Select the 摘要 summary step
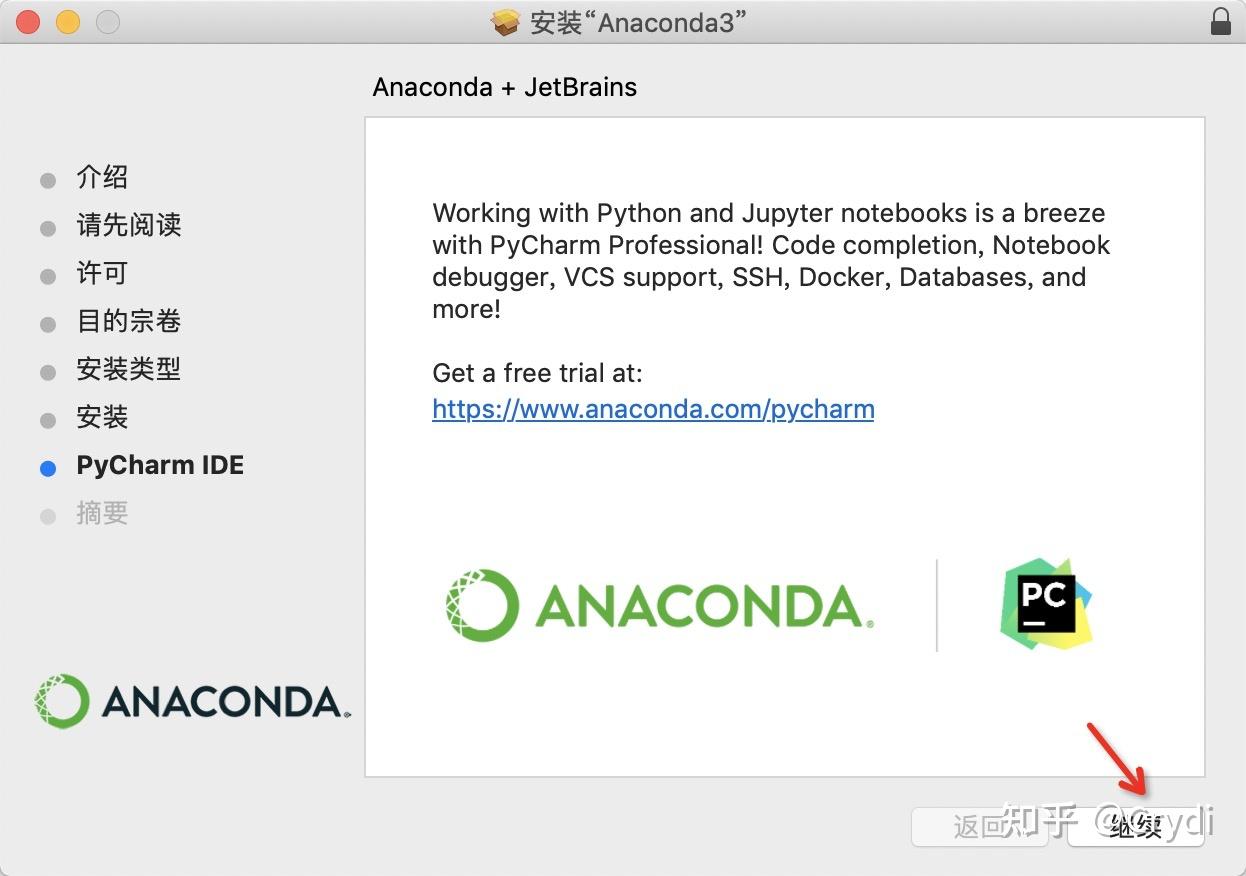The image size is (1246, 876). (x=102, y=513)
